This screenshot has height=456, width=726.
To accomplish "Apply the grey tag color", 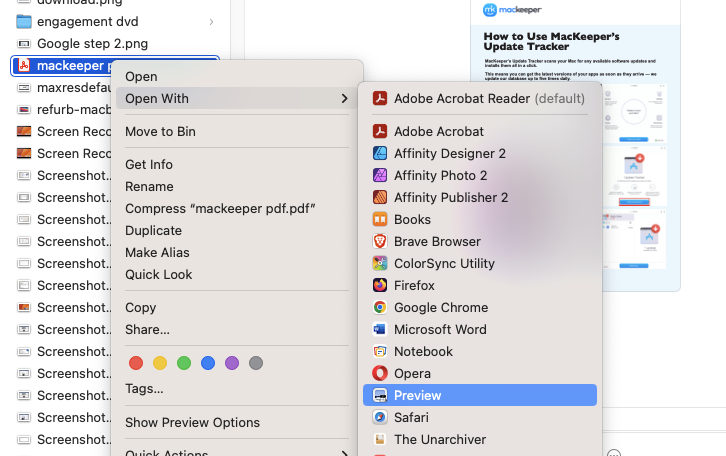I will click(256, 363).
